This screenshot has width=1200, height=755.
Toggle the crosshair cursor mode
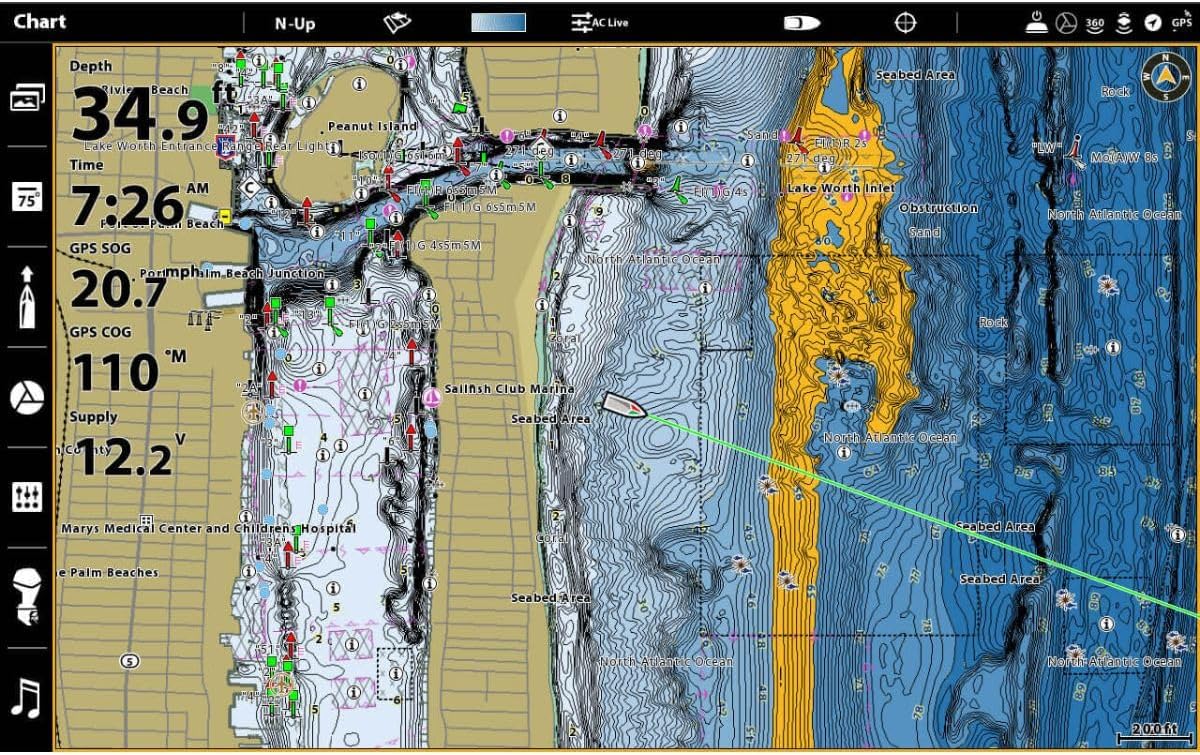(903, 21)
